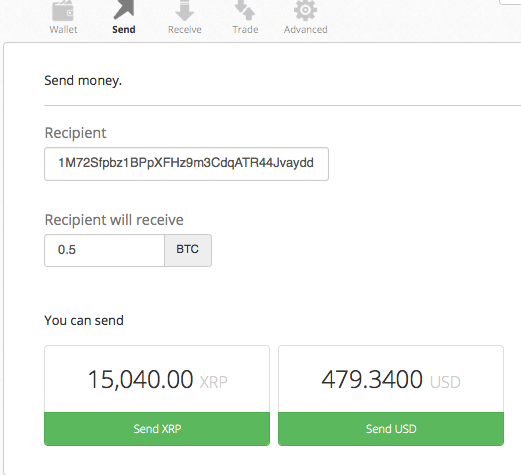Image resolution: width=521 pixels, height=475 pixels.
Task: Open the BTC currency selector
Action: [x=188, y=250]
